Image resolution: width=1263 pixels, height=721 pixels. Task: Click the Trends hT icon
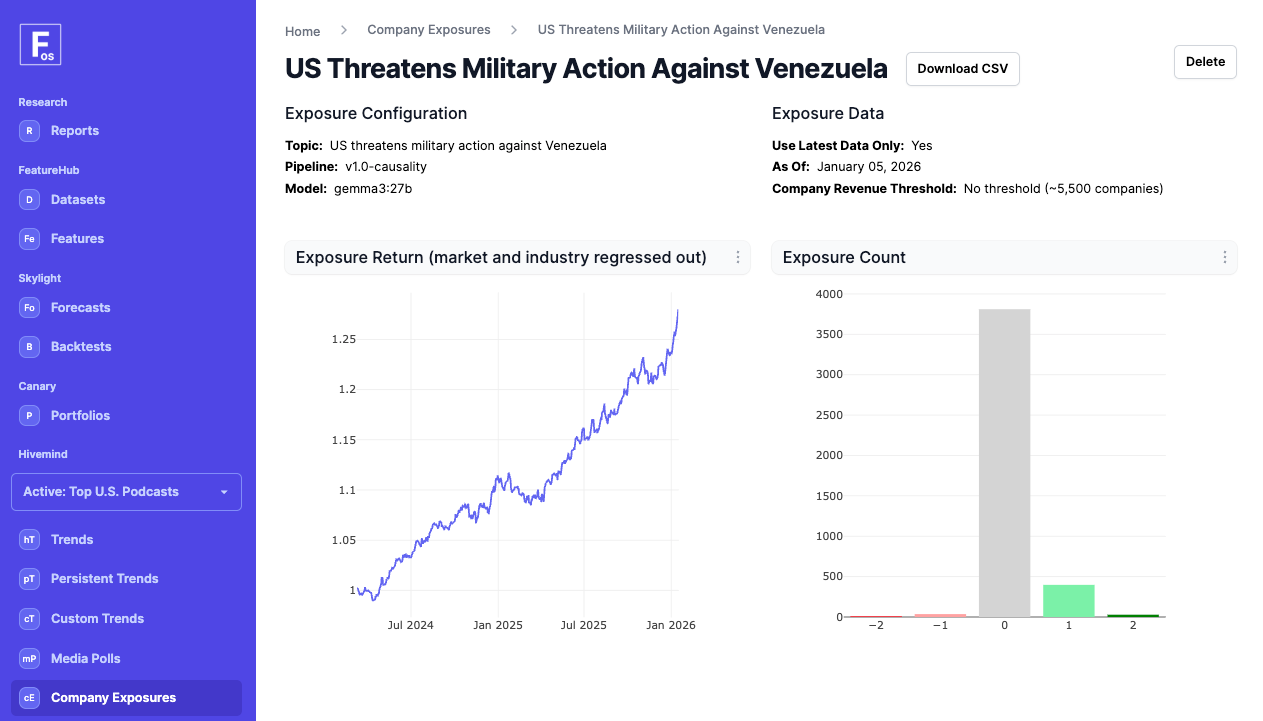pos(30,540)
